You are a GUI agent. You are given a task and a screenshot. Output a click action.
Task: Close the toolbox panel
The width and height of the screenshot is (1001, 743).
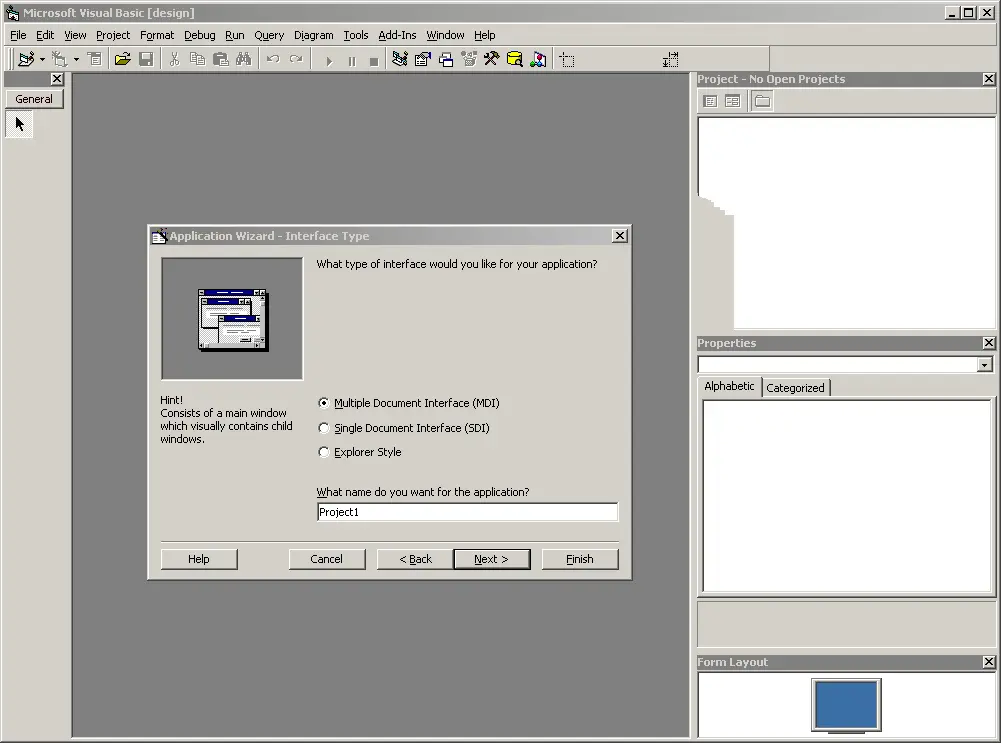coord(57,79)
